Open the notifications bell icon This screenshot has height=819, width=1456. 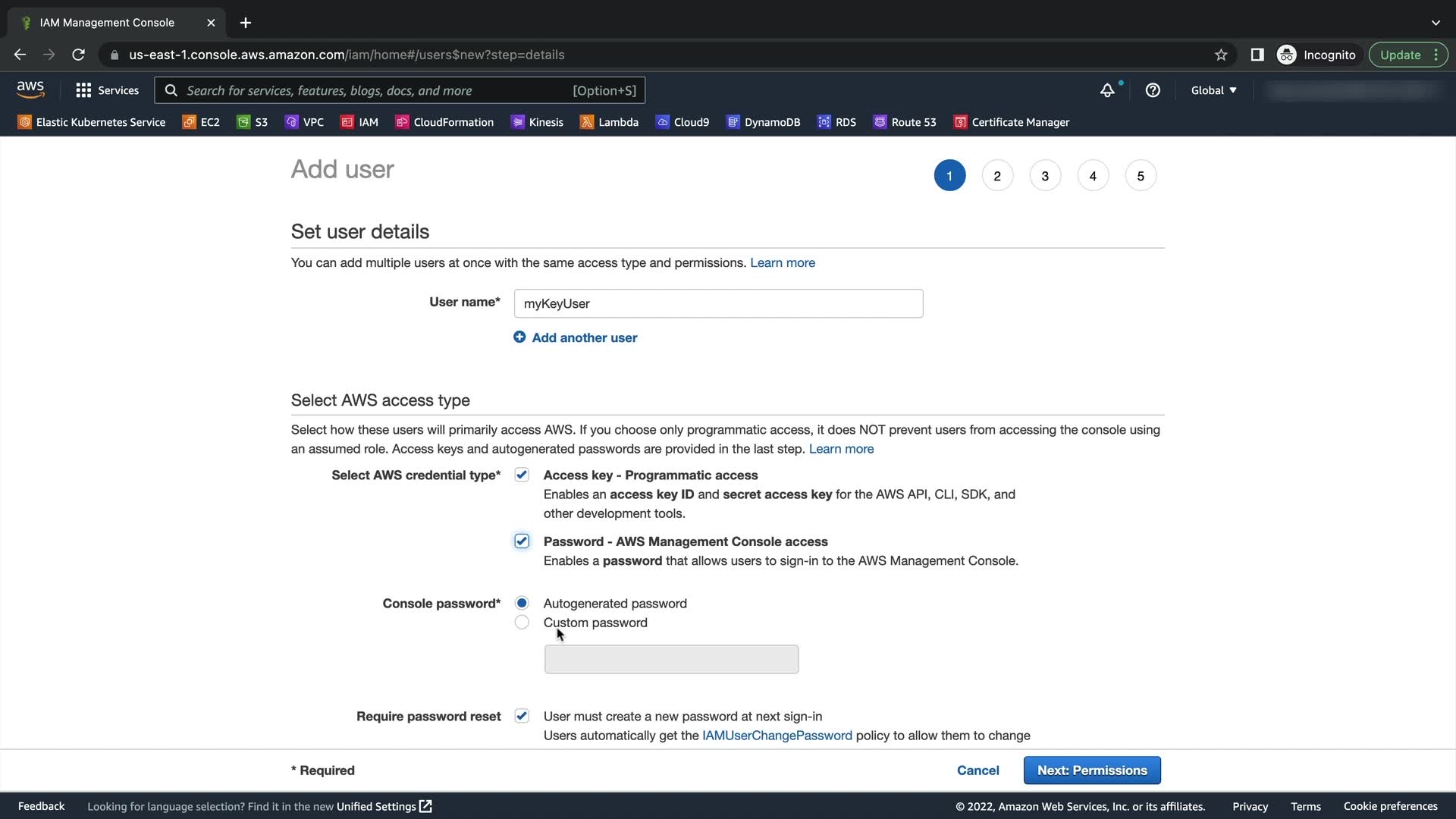(1107, 90)
